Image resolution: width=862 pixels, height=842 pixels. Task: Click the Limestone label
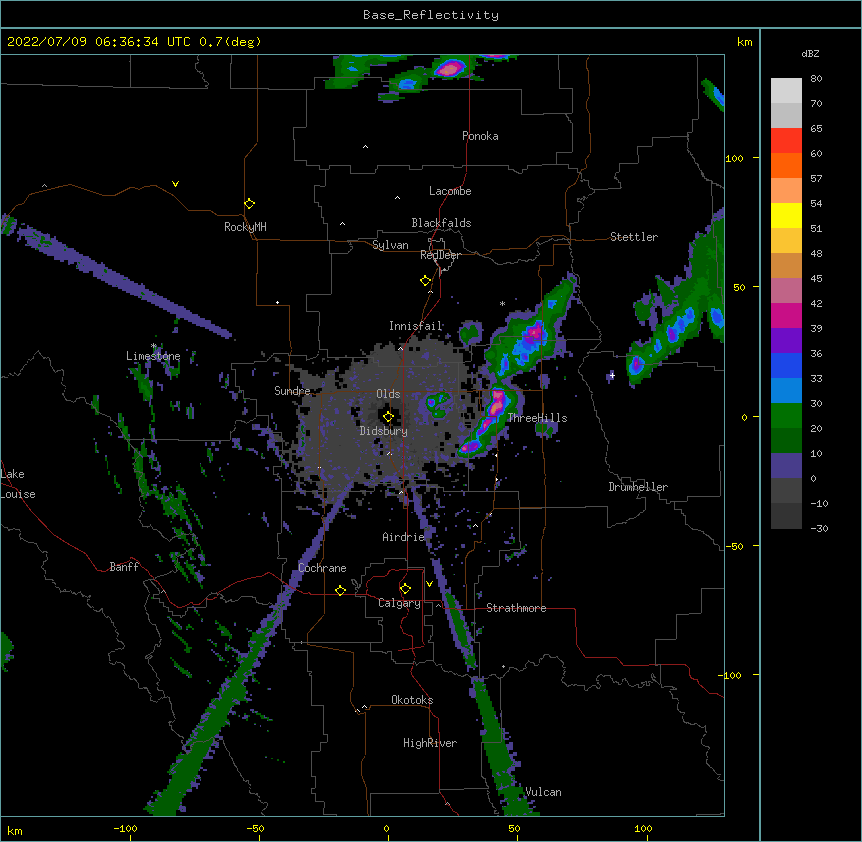tap(153, 356)
